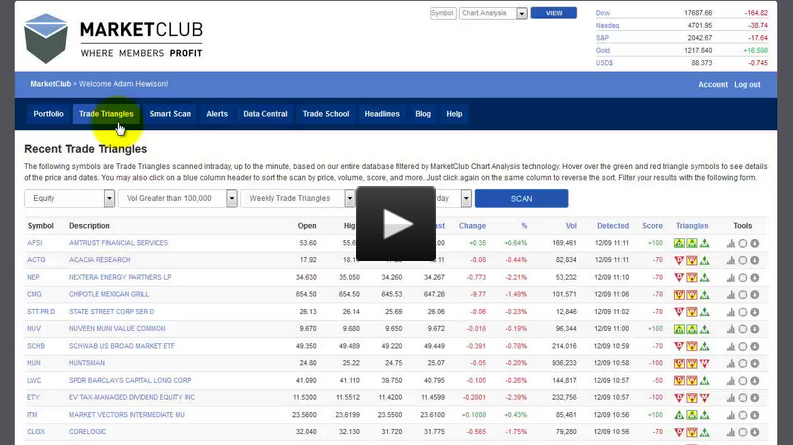
Task: Click green monthly triangle for AFSI
Action: pos(704,243)
